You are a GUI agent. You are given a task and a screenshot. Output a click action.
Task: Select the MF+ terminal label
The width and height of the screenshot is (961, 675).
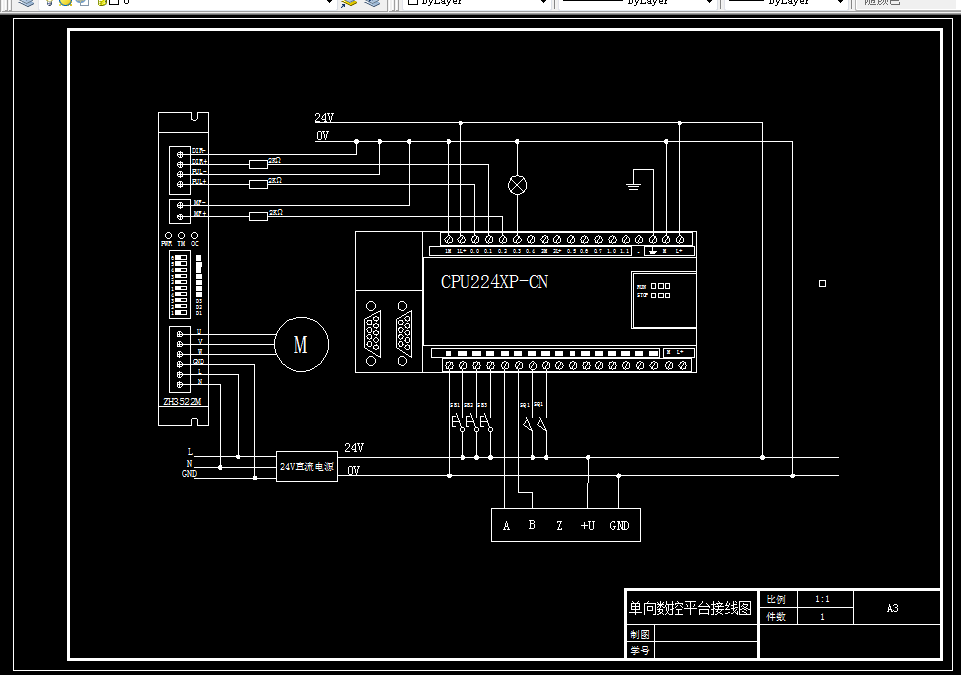click(200, 213)
